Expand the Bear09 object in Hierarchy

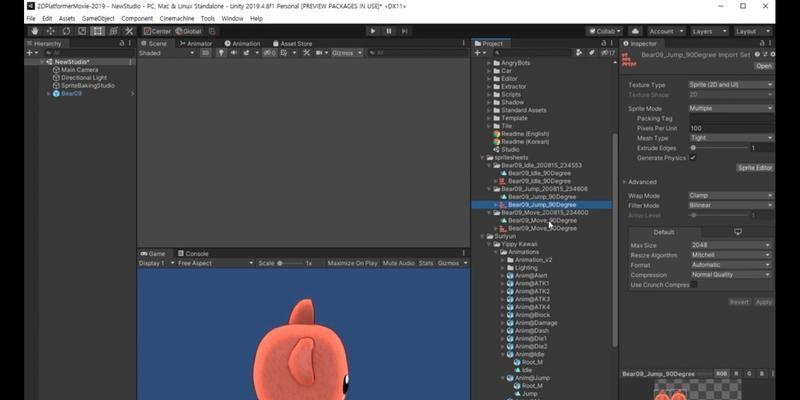(49, 94)
